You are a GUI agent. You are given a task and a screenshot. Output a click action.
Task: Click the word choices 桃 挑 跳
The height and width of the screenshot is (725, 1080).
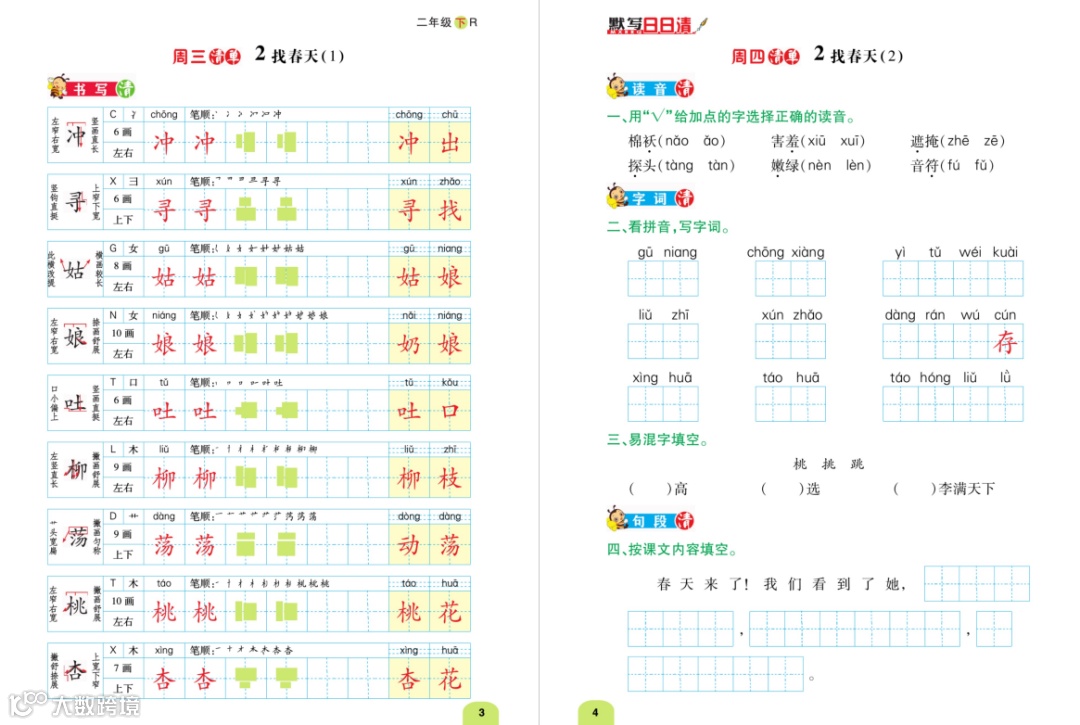[x=829, y=464]
